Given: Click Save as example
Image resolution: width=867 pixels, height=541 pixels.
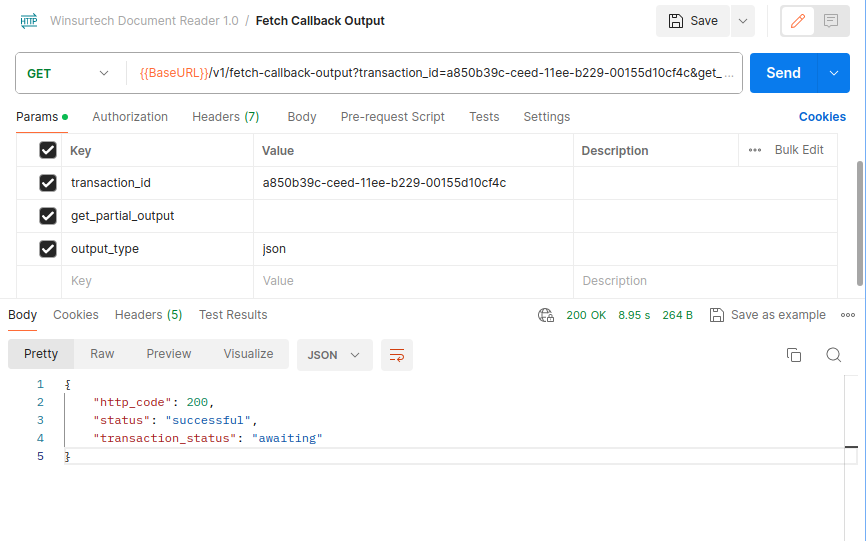Looking at the screenshot, I should coord(778,315).
